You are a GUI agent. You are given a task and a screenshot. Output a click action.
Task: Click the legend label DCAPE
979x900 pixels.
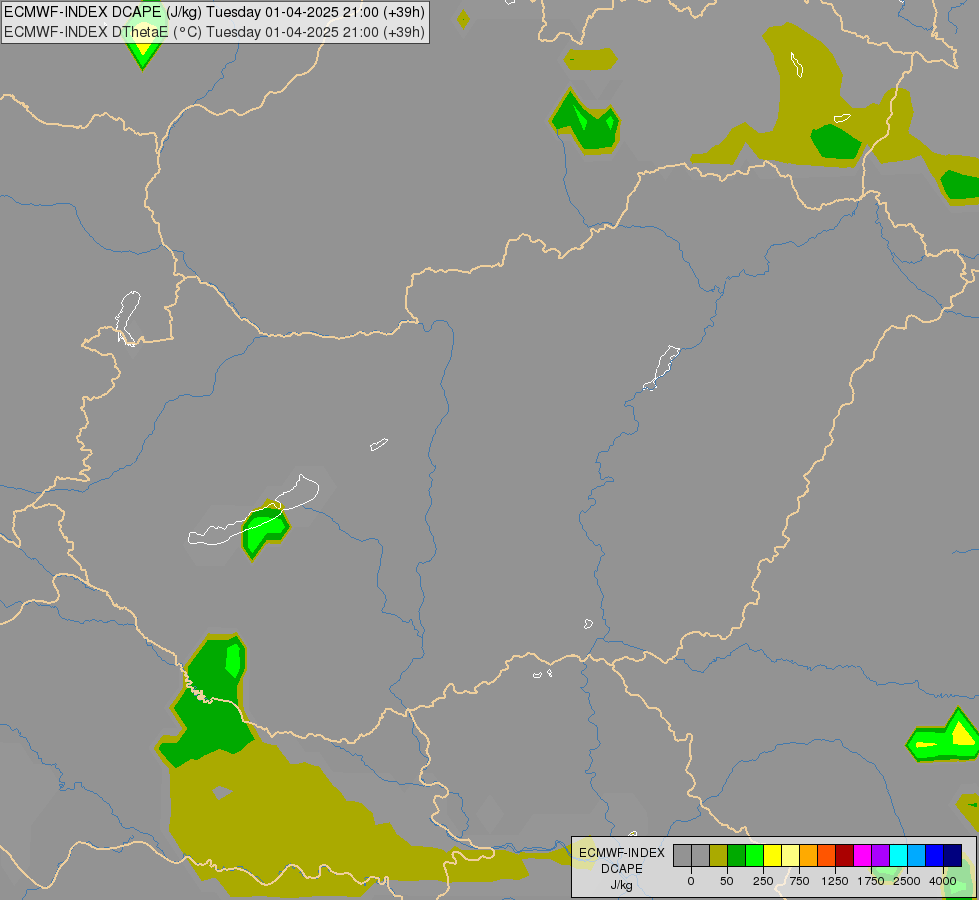[x=622, y=869]
